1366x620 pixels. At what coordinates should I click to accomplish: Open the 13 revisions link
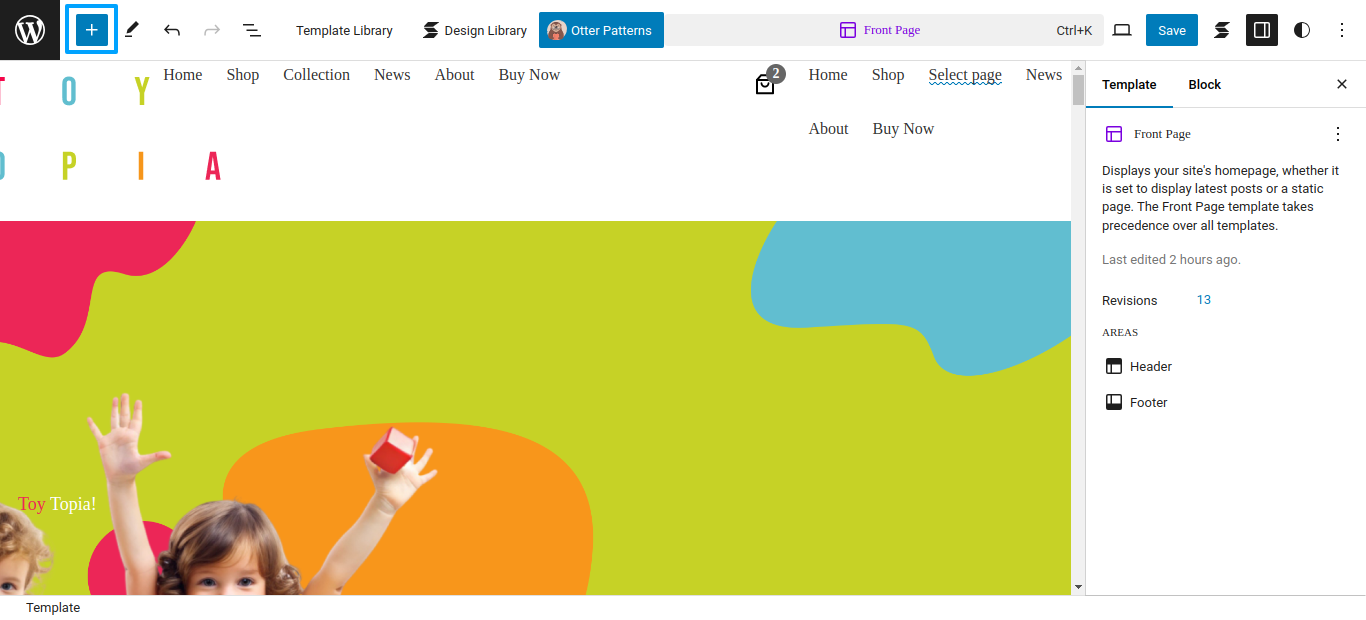[x=1204, y=300]
